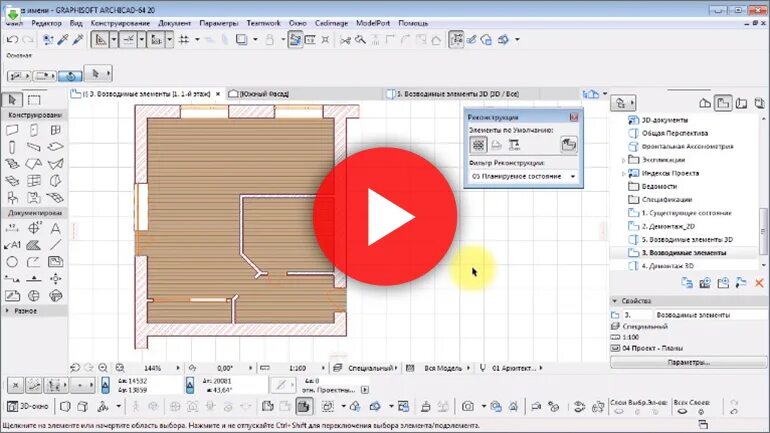Image resolution: width=770 pixels, height=433 pixels.
Task: Select the Morph tool
Action: 55,181
